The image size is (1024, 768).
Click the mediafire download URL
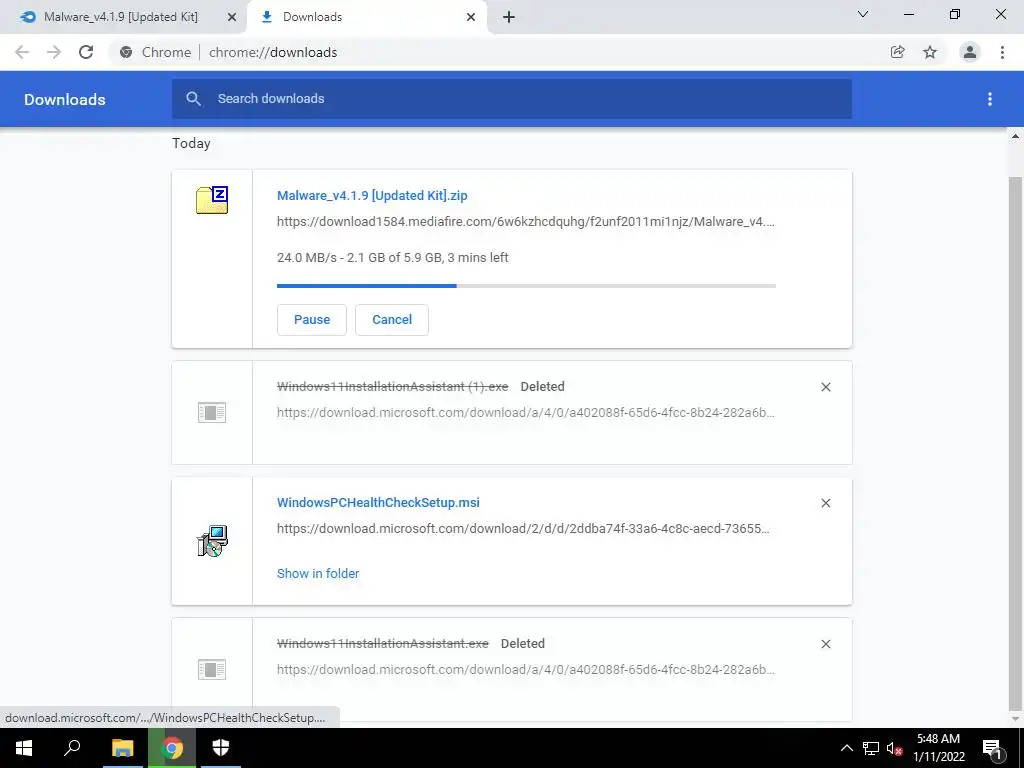(x=526, y=221)
